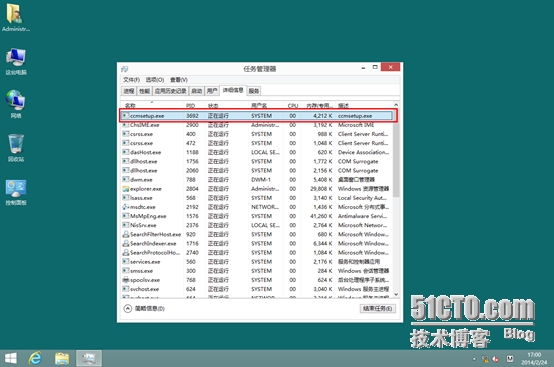The height and width of the screenshot is (367, 554).
Task: Click the scrollbar down arrow
Action: 396,294
